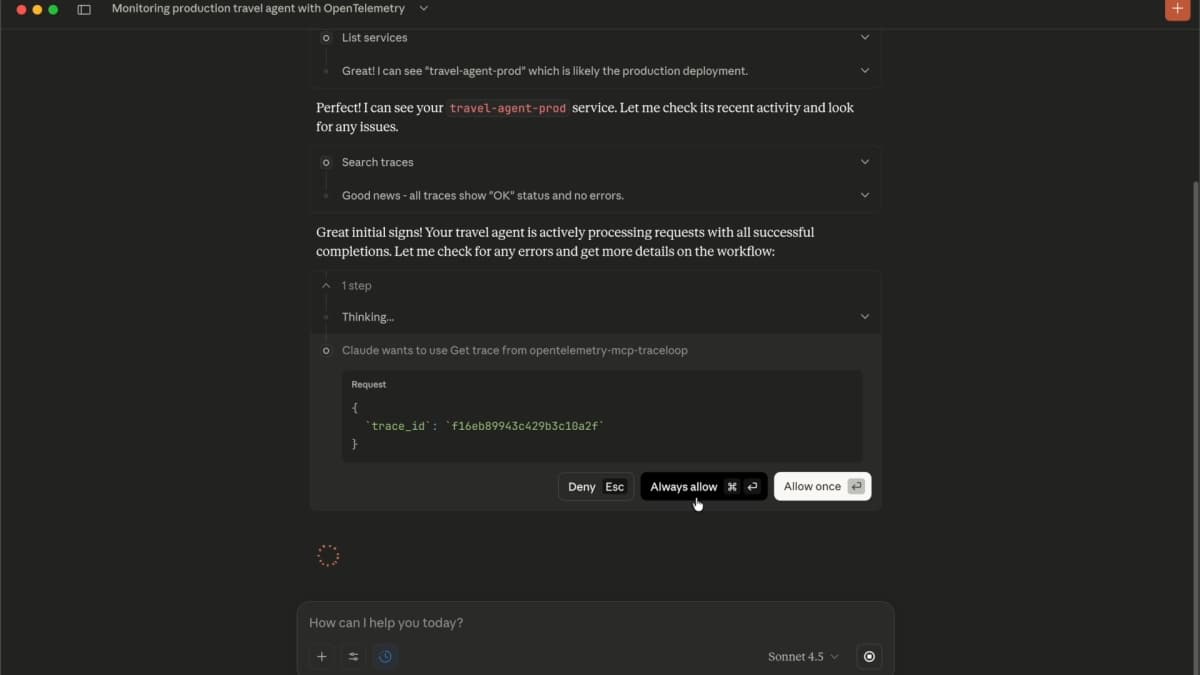The width and height of the screenshot is (1200, 675).
Task: Expand the Thinking... disclosure chevron
Action: tap(864, 316)
